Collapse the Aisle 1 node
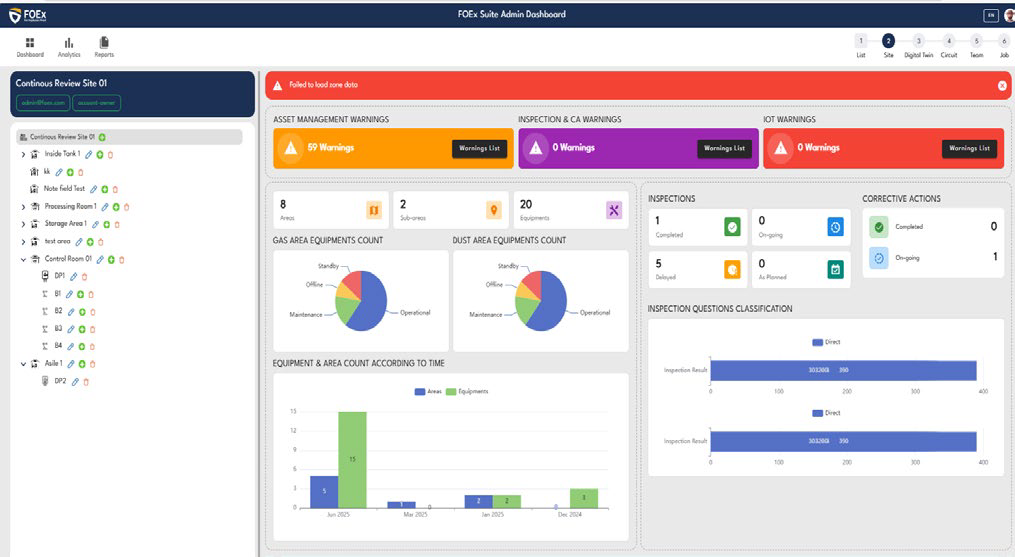The width and height of the screenshot is (1015, 557). (23, 365)
